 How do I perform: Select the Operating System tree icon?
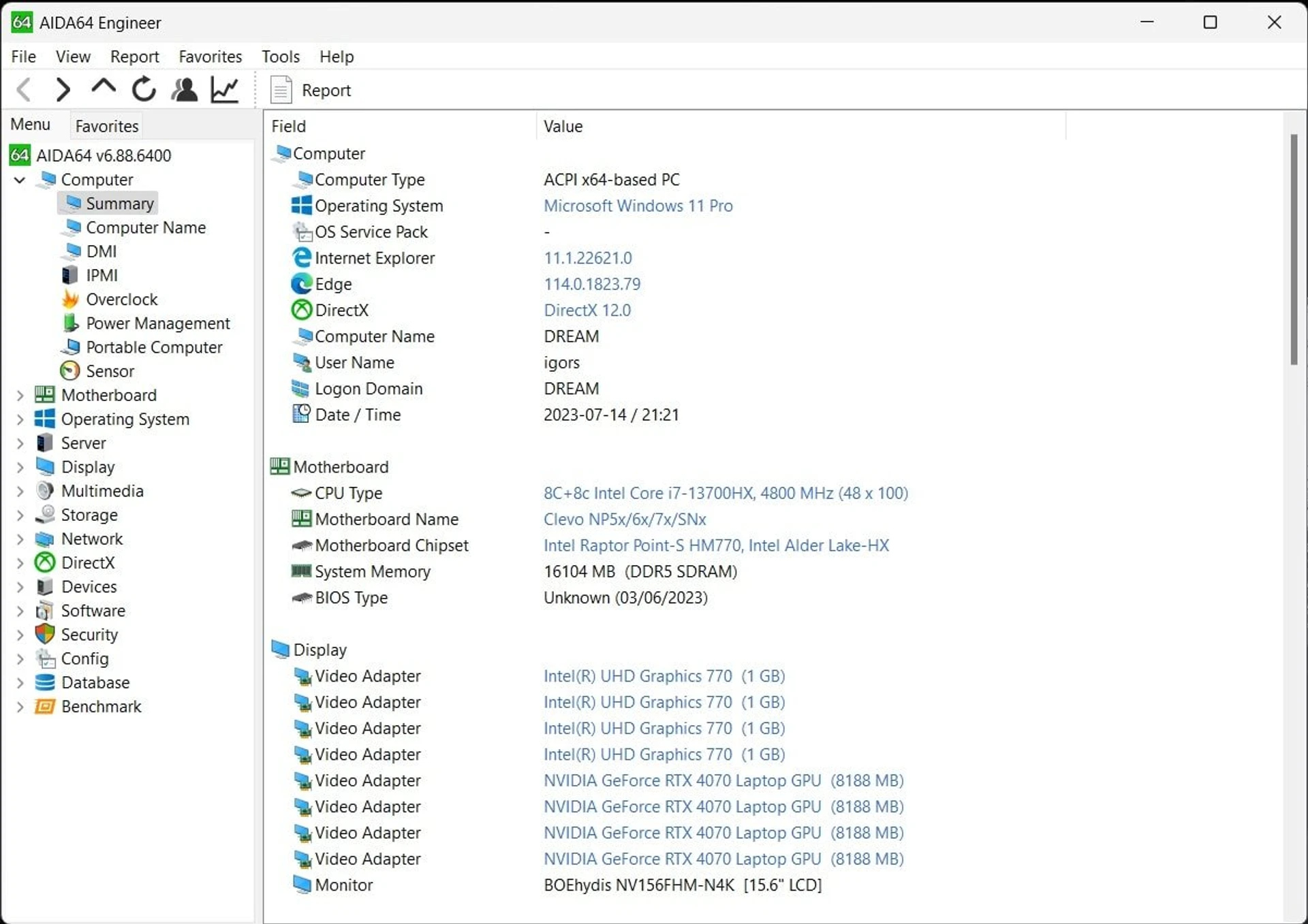45,418
